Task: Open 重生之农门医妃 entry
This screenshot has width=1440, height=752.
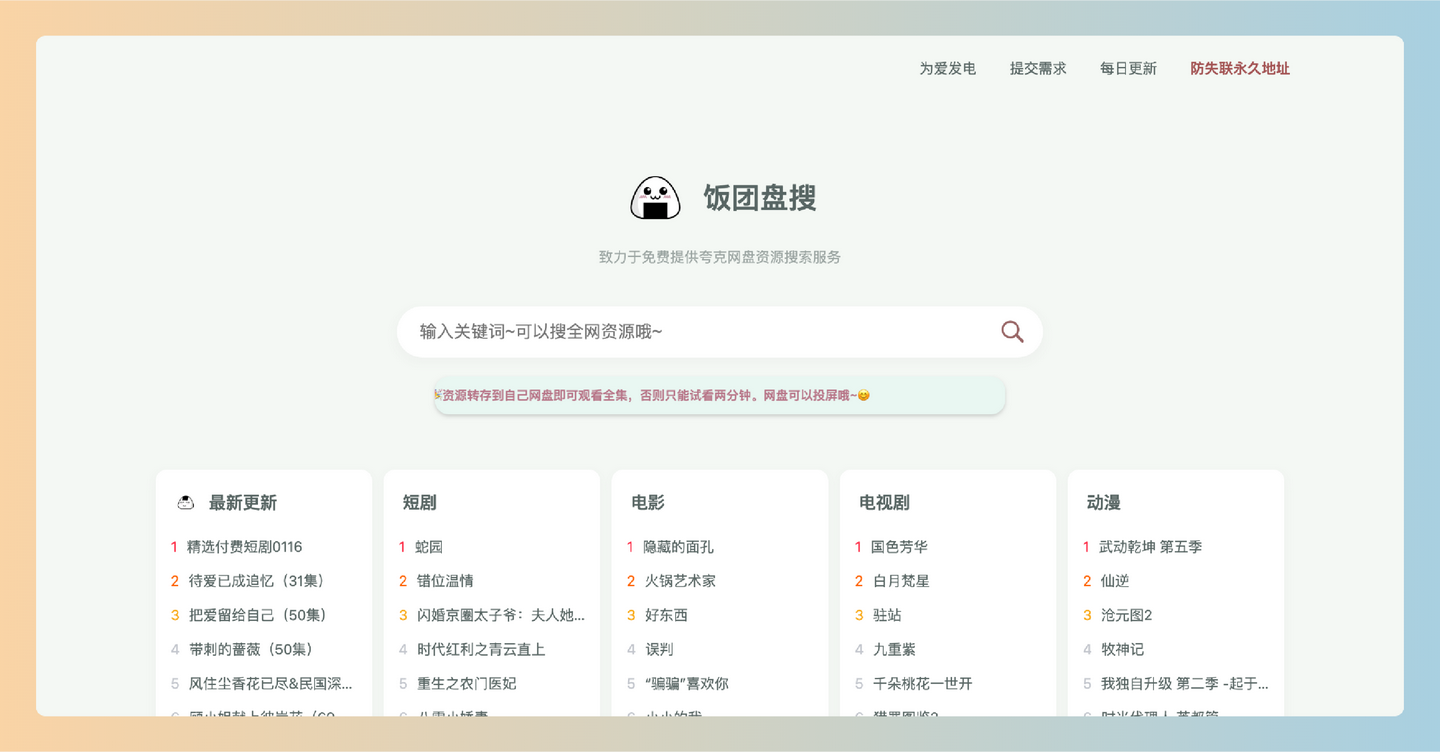Action: point(466,683)
